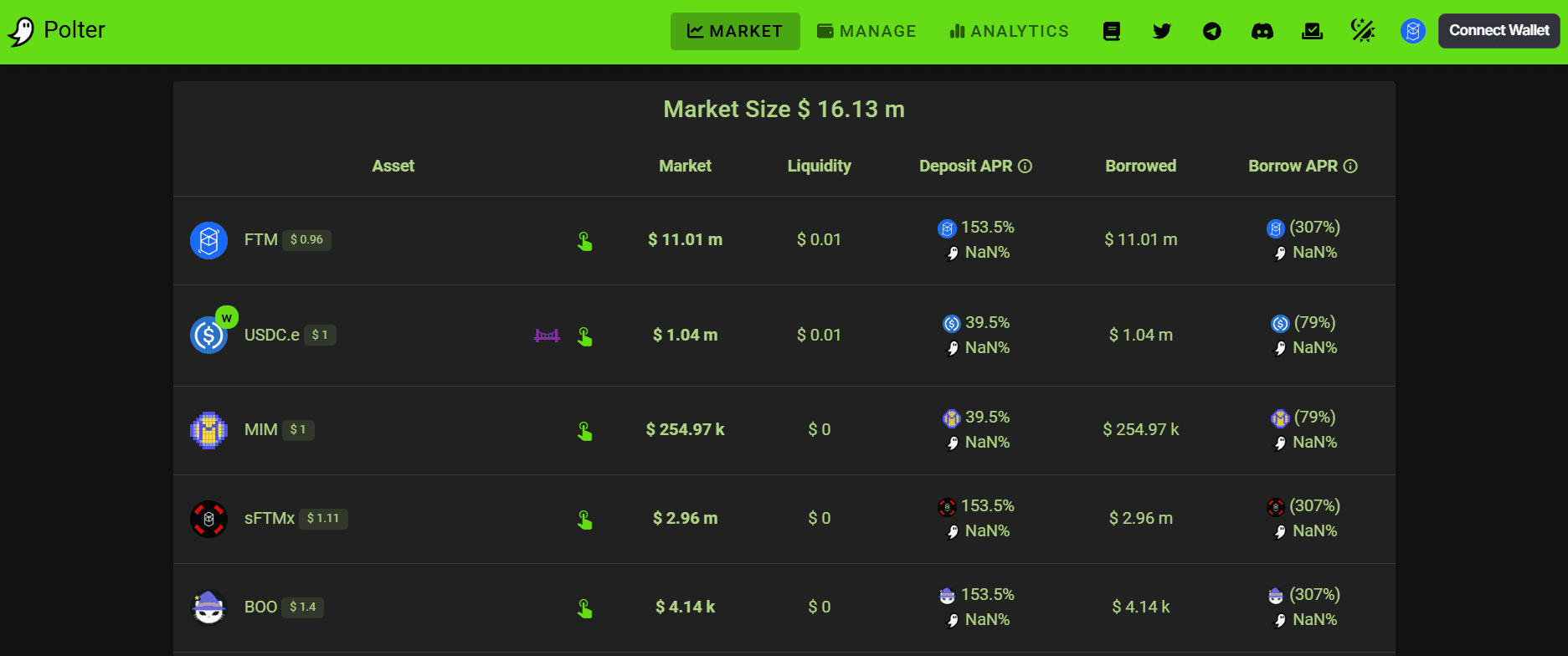The height and width of the screenshot is (656, 1568).
Task: Go to the MANAGE tab
Action: 866,31
